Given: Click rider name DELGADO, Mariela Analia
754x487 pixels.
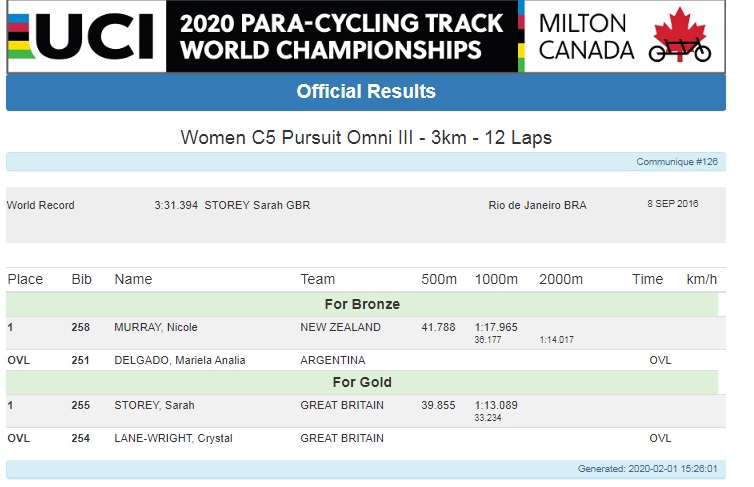Looking at the screenshot, I should [x=180, y=361].
